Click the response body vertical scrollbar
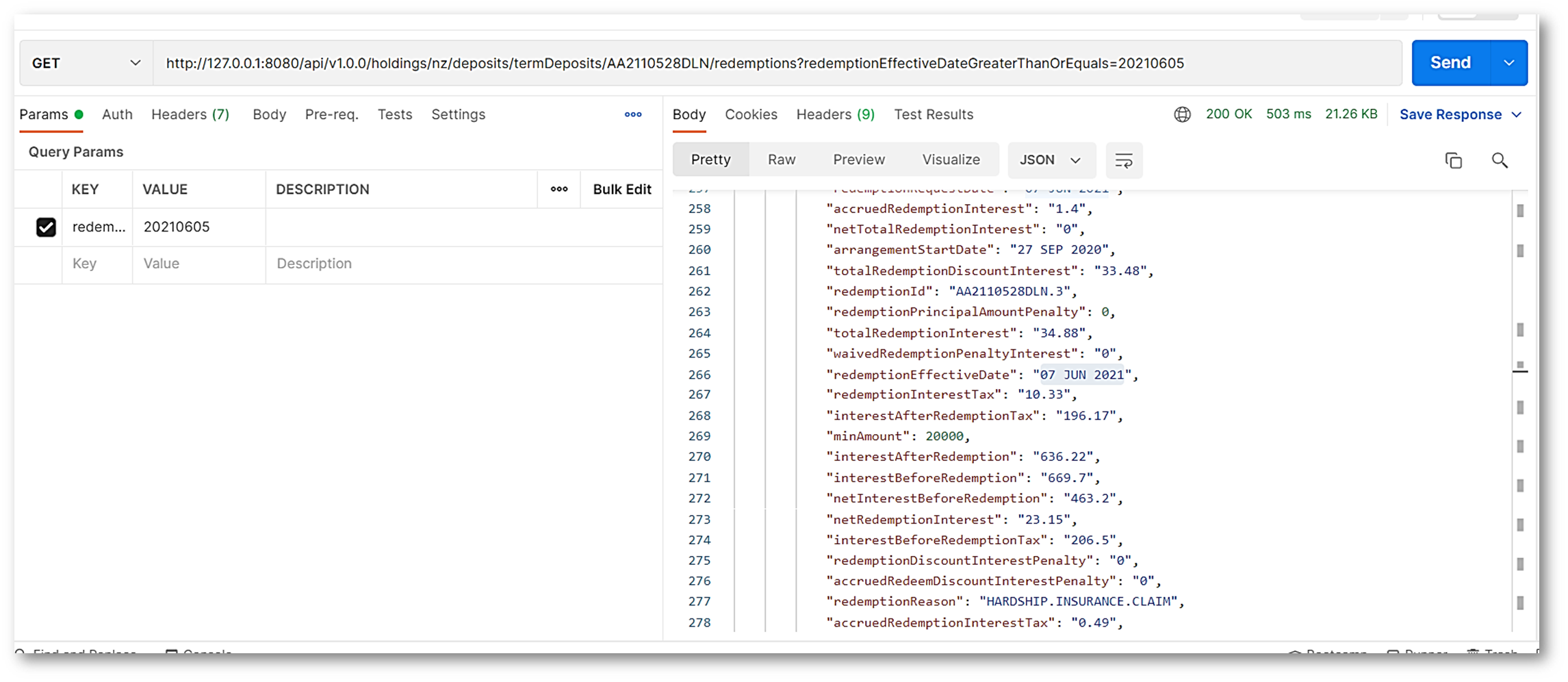Image resolution: width=1568 pixels, height=682 pixels. point(1519,411)
